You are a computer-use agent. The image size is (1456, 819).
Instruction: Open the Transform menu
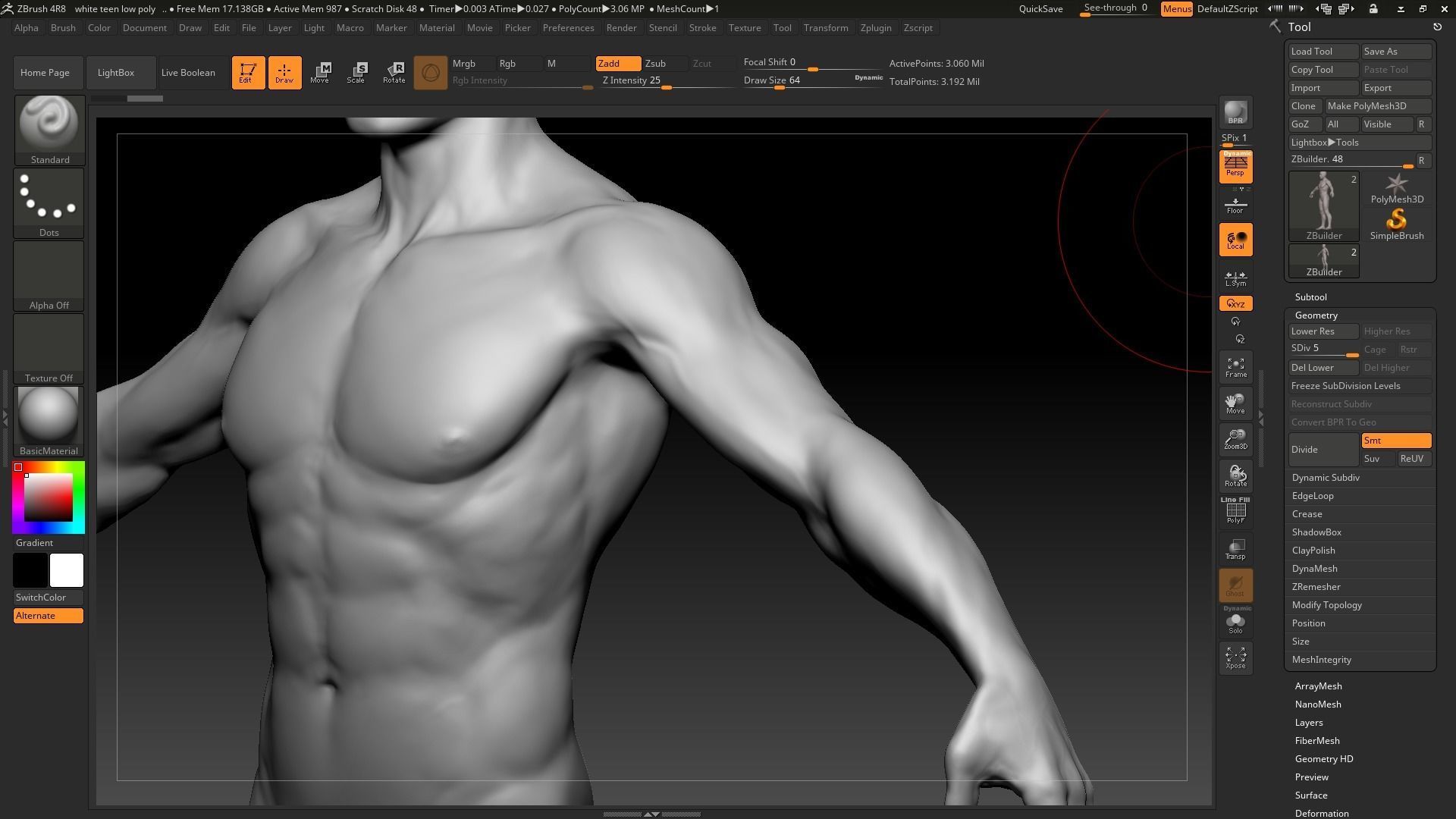[826, 28]
